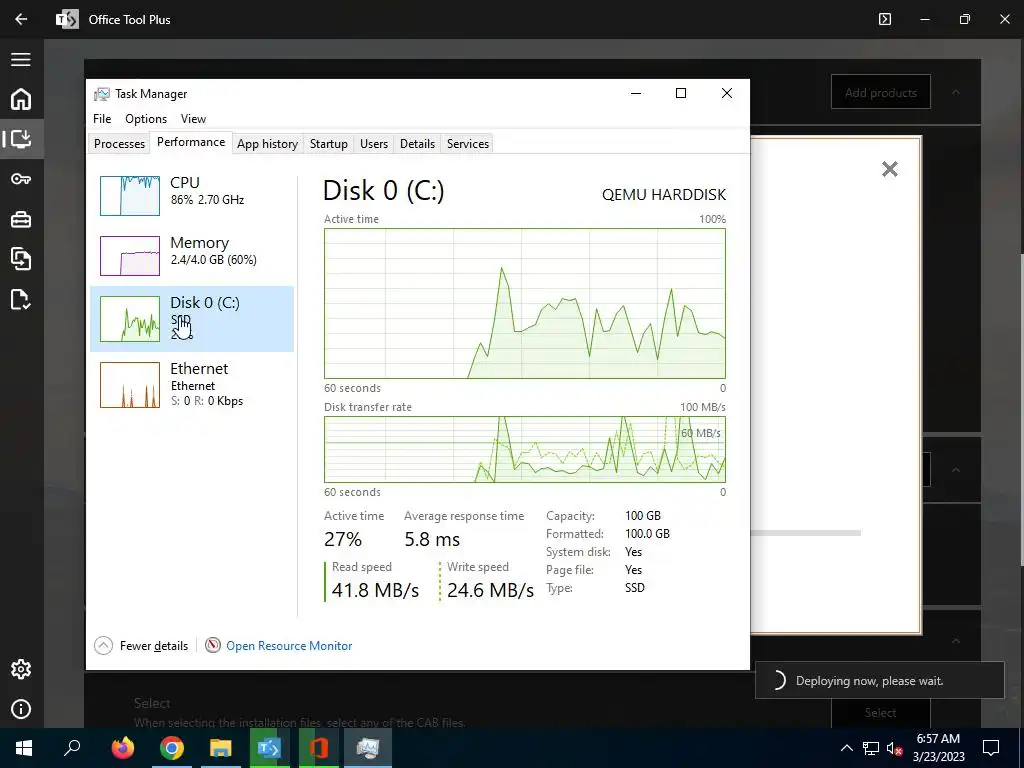
Task: Click the Resource Monitor gauge icon
Action: coord(213,645)
